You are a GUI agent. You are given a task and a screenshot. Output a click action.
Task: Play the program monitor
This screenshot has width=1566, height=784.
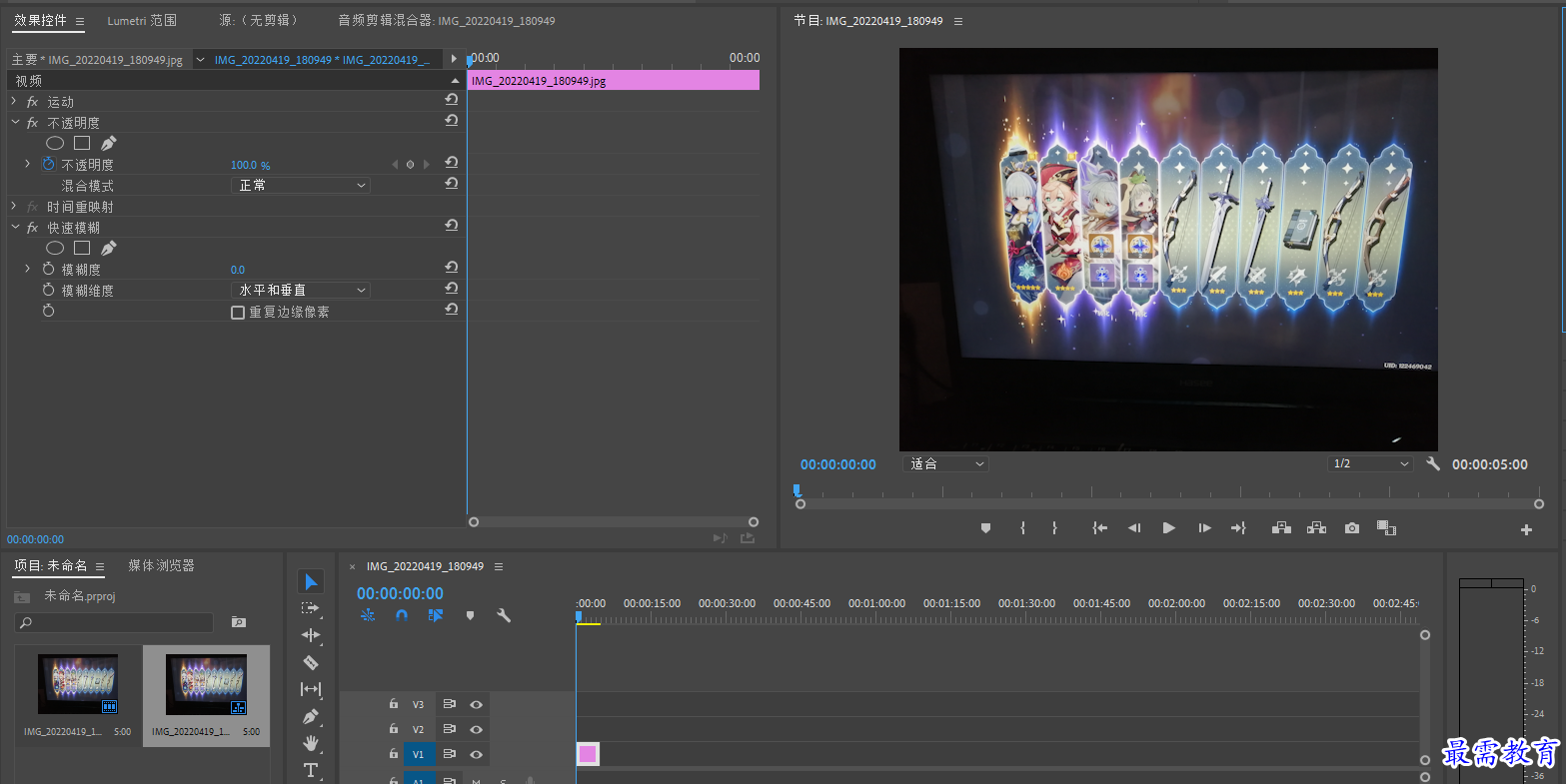[1168, 528]
